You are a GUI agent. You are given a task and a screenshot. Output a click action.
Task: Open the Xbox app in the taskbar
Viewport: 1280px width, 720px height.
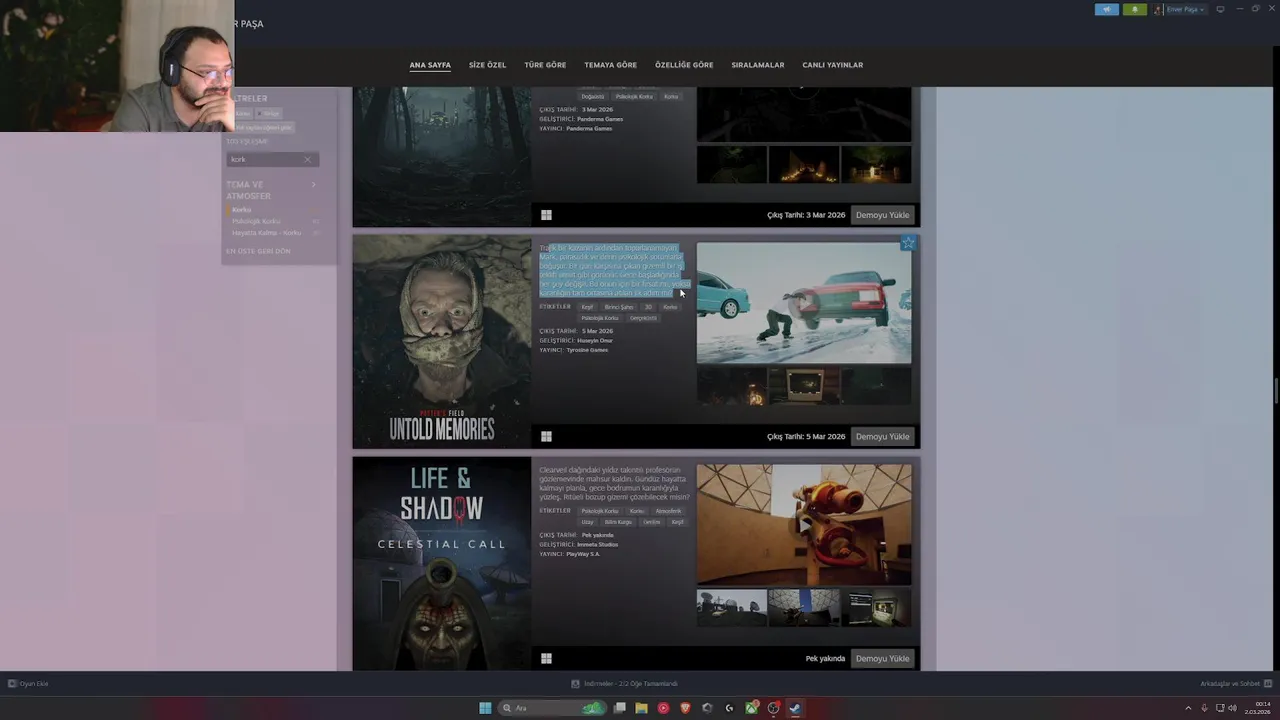click(x=751, y=708)
